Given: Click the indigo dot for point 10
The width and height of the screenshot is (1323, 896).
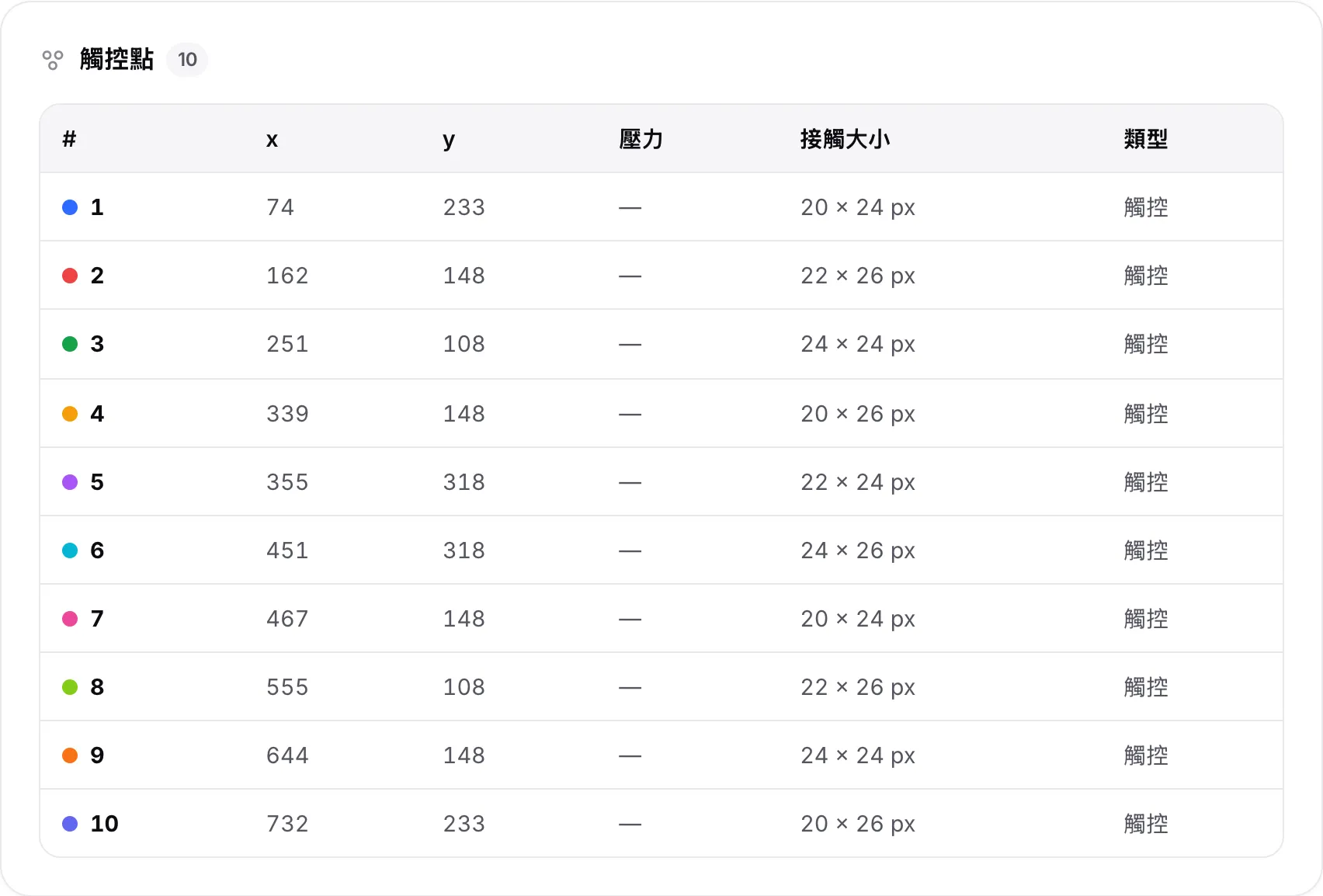Looking at the screenshot, I should tap(70, 824).
